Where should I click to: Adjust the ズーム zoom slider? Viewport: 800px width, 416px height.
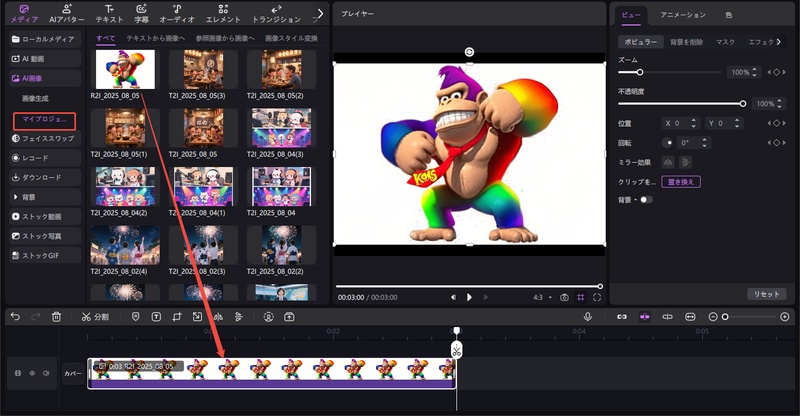click(669, 72)
